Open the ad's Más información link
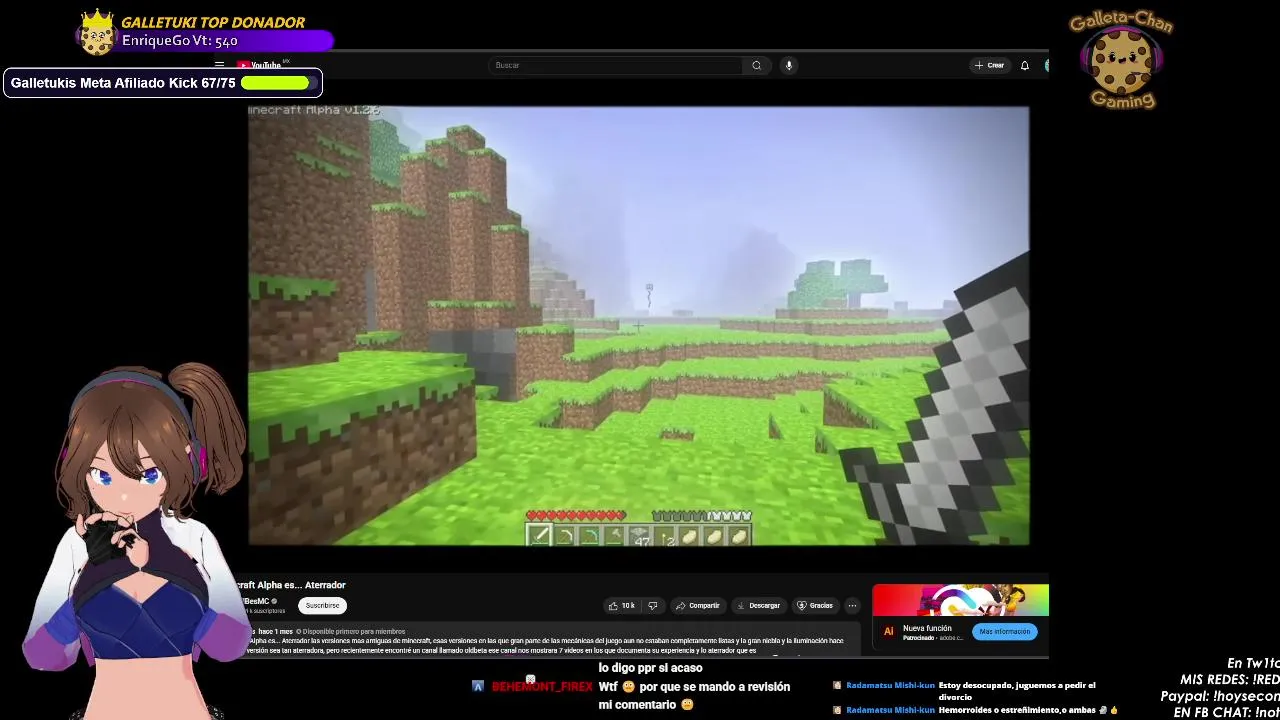 1004,631
